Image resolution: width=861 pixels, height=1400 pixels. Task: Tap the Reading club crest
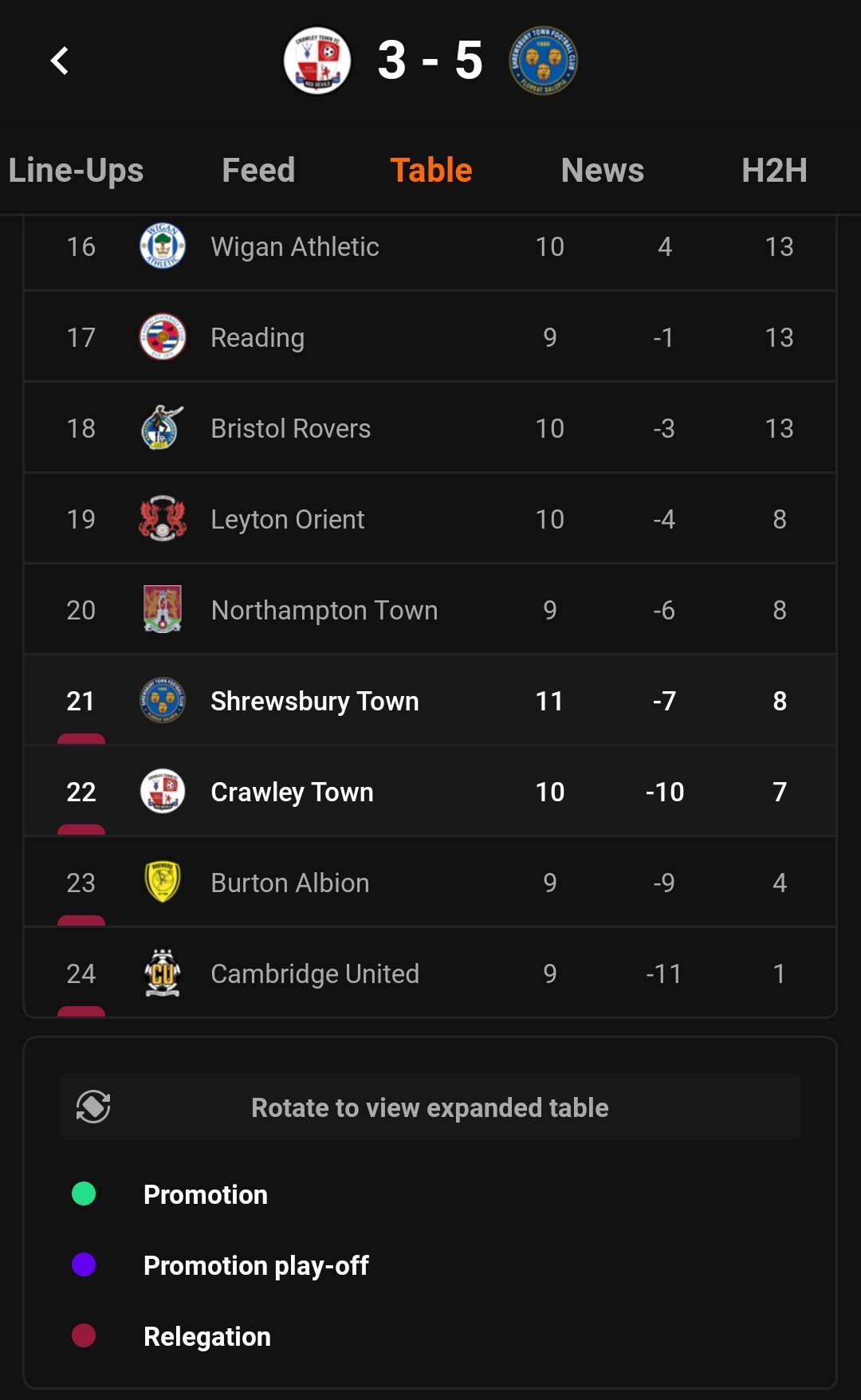click(x=163, y=336)
